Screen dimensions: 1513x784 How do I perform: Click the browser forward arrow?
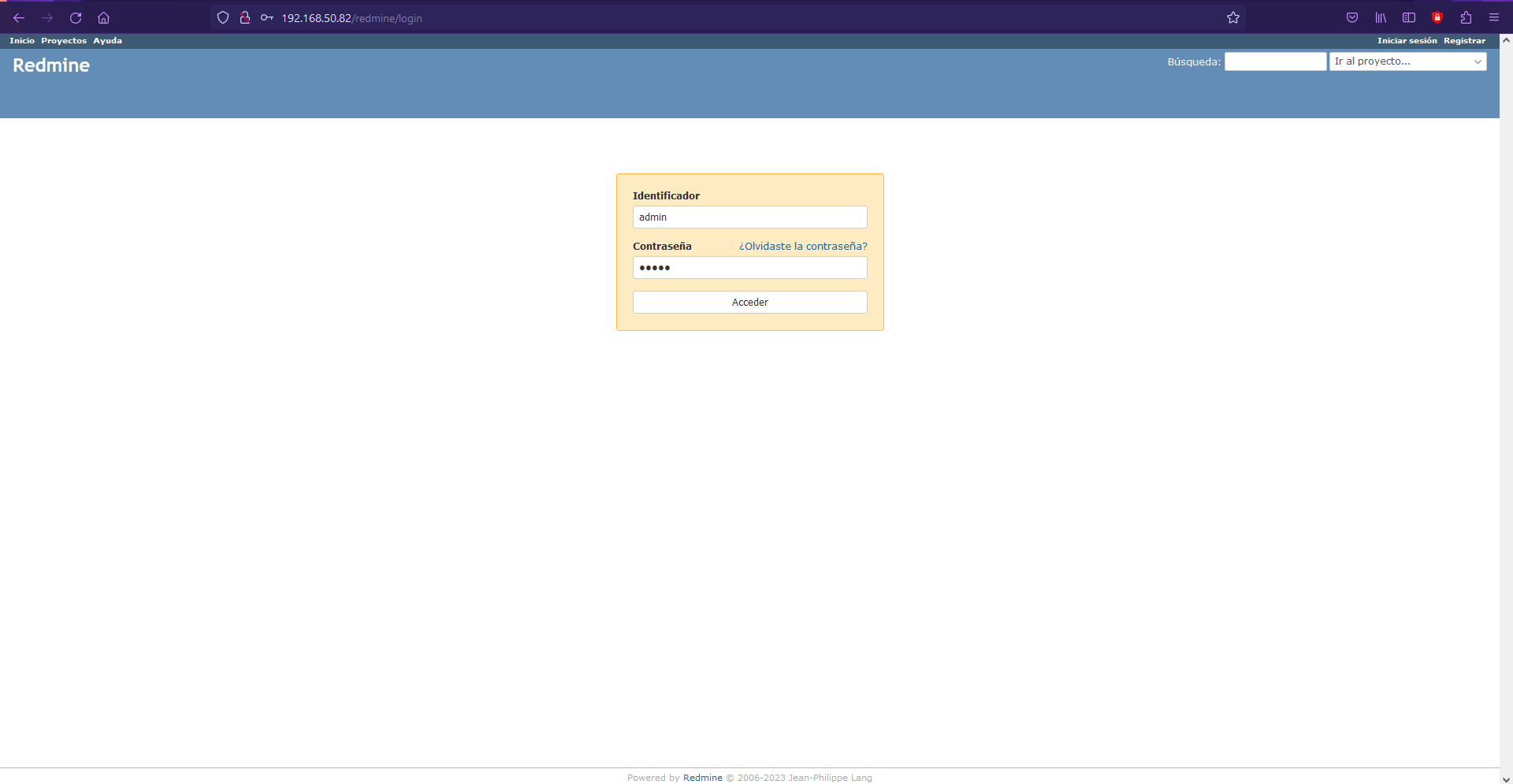[47, 17]
